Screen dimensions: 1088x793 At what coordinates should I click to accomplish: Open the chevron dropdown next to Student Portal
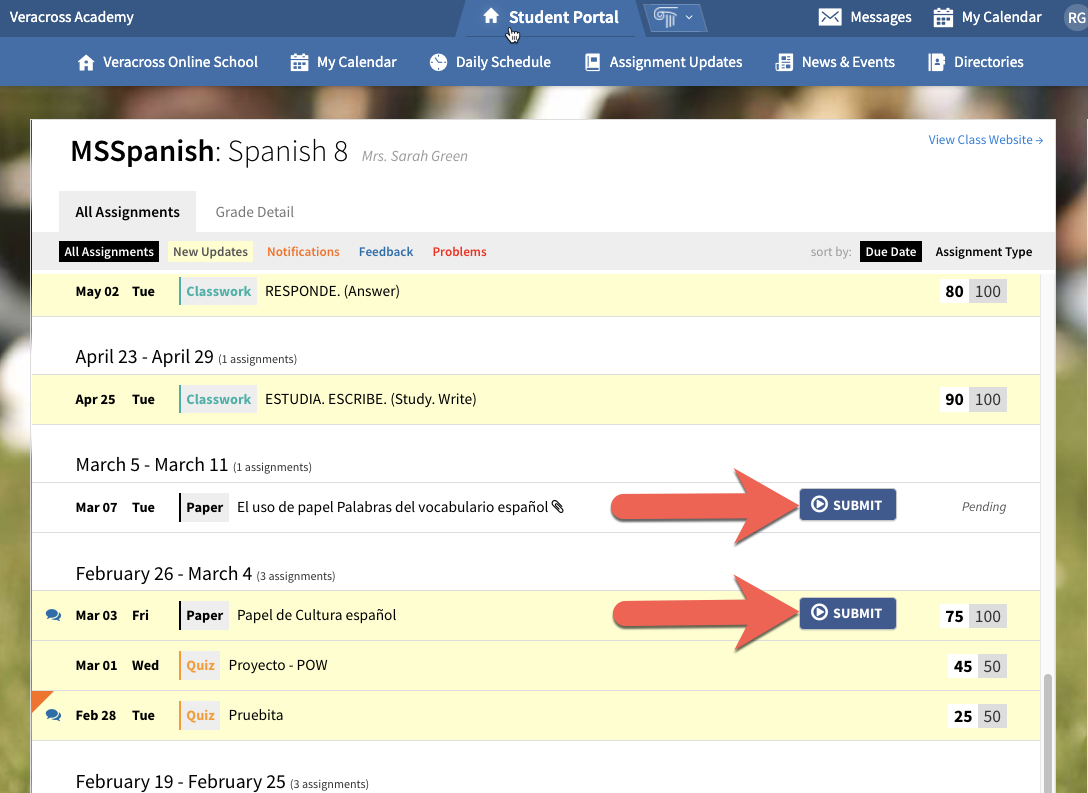(688, 16)
